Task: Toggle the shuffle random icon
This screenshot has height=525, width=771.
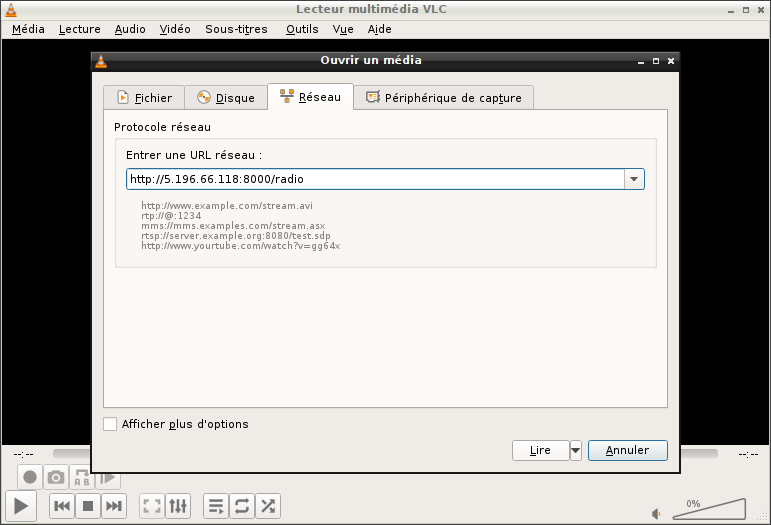Action: click(268, 506)
